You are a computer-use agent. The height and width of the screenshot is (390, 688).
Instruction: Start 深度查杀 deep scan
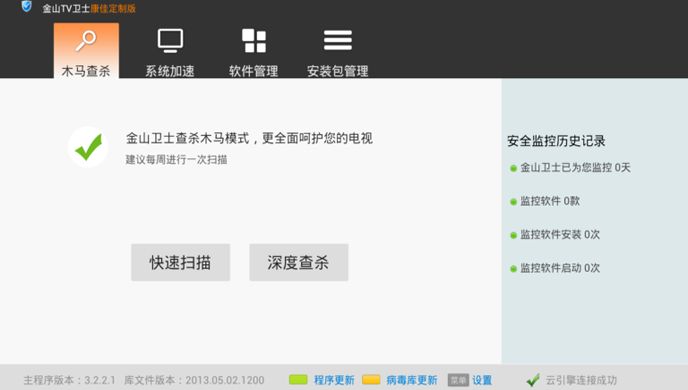coord(299,262)
